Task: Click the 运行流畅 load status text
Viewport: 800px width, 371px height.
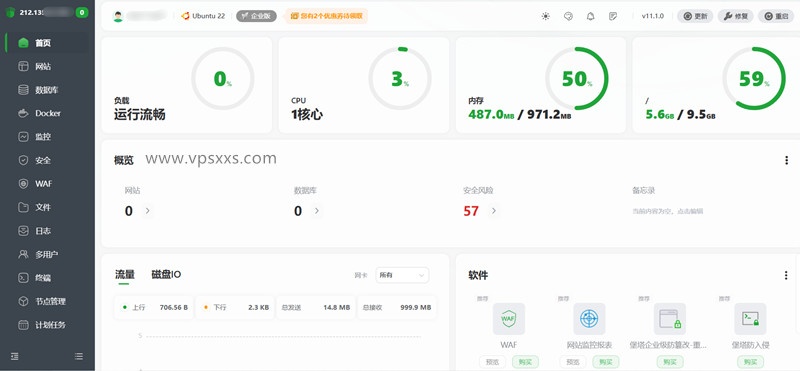Action: pos(139,114)
